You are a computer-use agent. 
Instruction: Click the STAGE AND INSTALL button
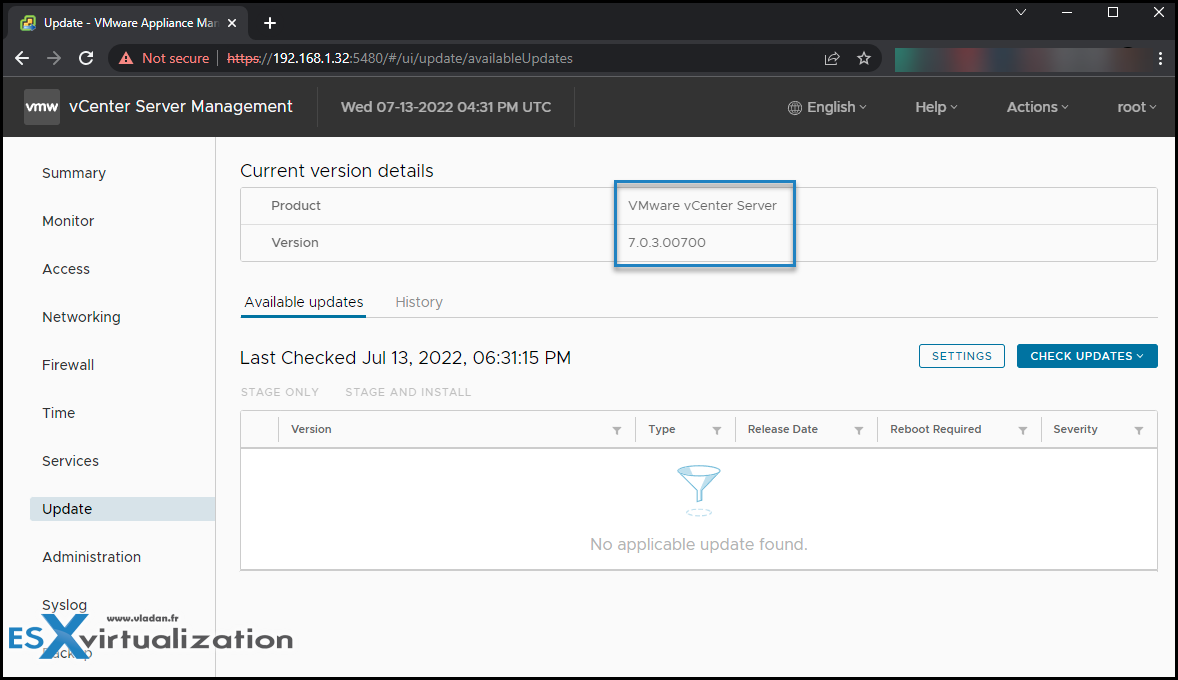(x=408, y=392)
